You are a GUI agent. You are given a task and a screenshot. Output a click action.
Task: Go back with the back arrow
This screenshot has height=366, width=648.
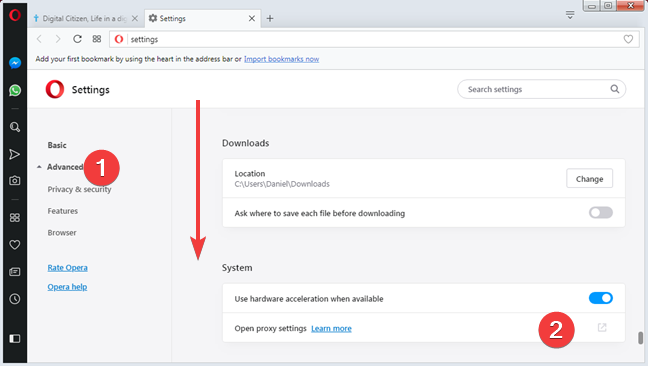point(39,39)
